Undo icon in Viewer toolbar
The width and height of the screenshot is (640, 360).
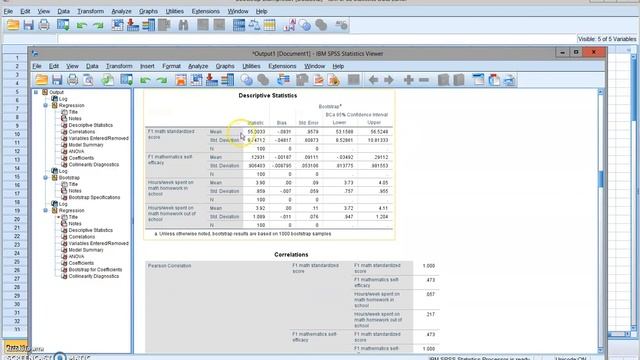pos(145,80)
